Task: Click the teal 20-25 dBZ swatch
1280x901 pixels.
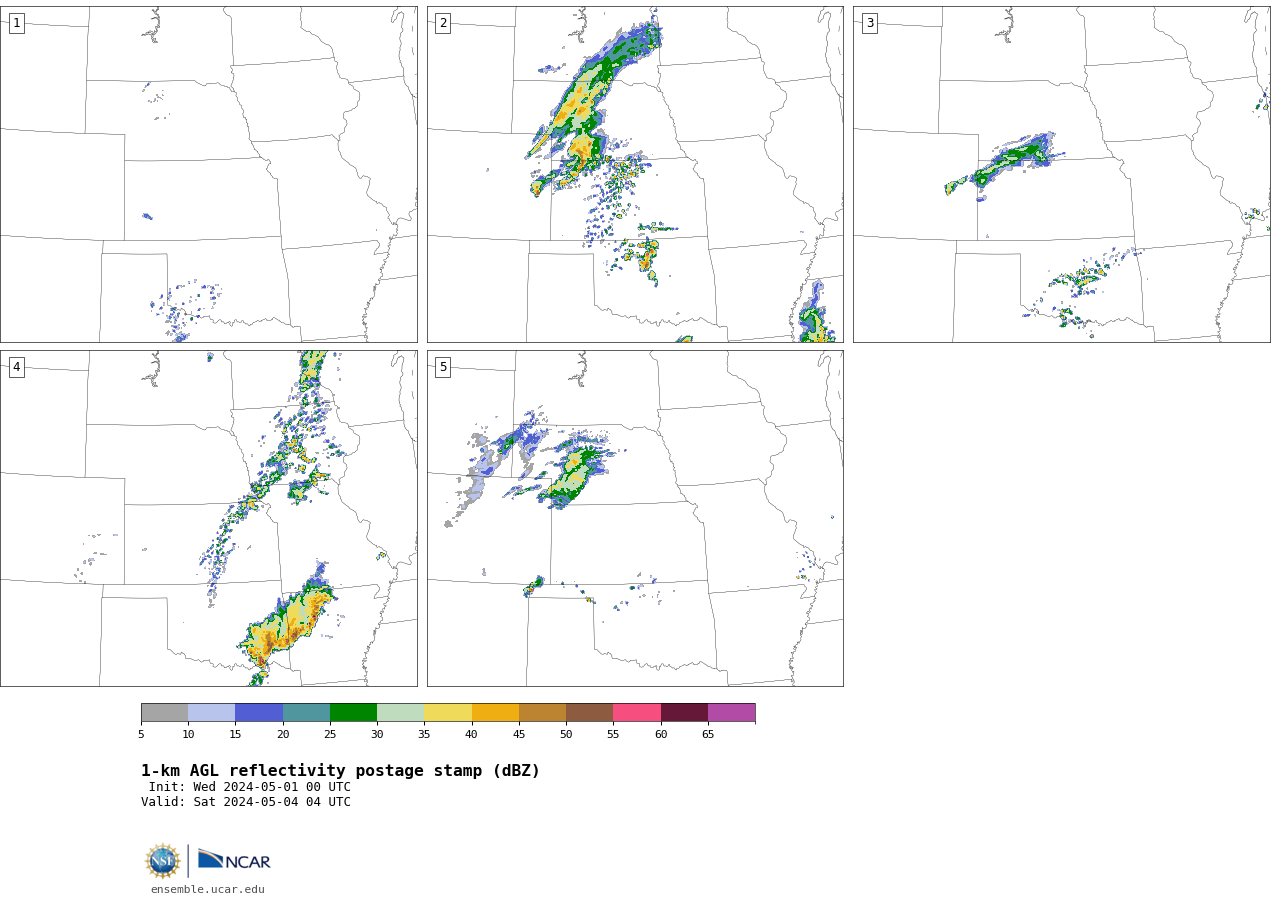Action: [306, 712]
